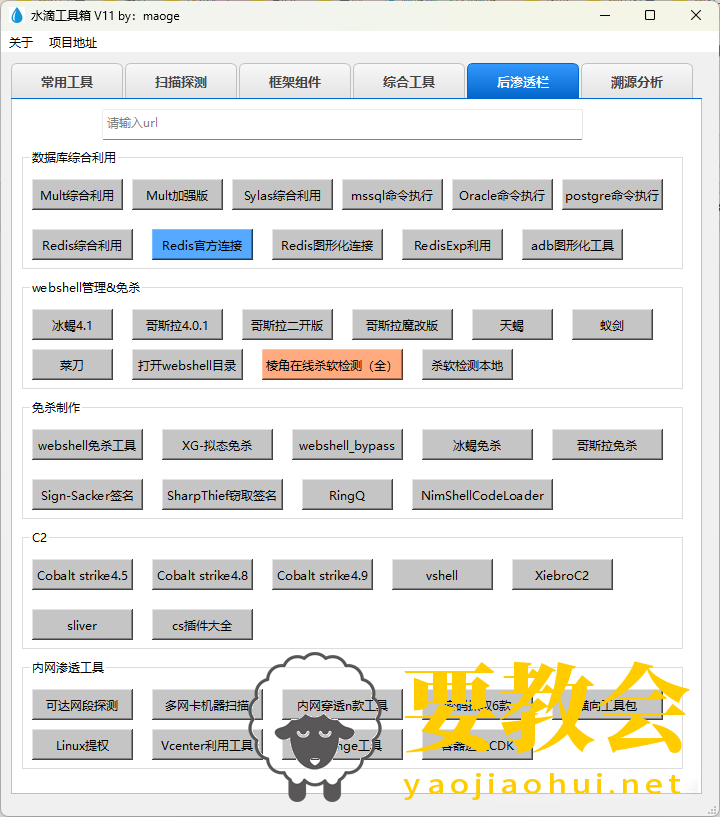Click the mssql命令执行 button
720x817 pixels.
pos(392,195)
